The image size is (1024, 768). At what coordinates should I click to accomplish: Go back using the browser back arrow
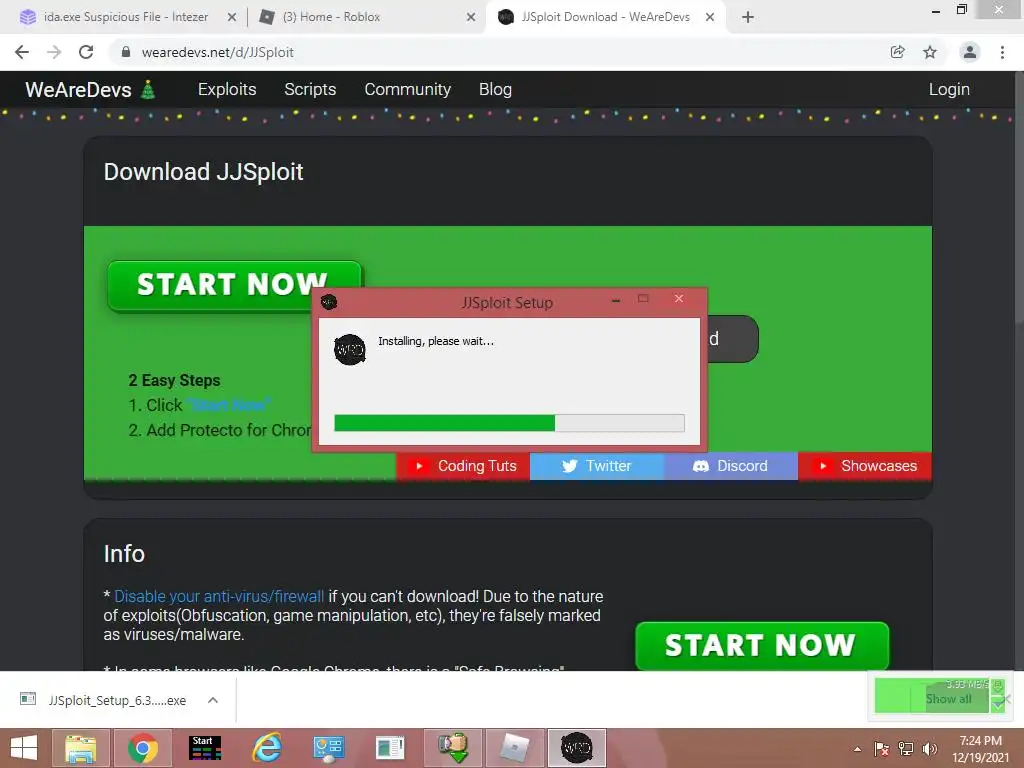coord(22,52)
